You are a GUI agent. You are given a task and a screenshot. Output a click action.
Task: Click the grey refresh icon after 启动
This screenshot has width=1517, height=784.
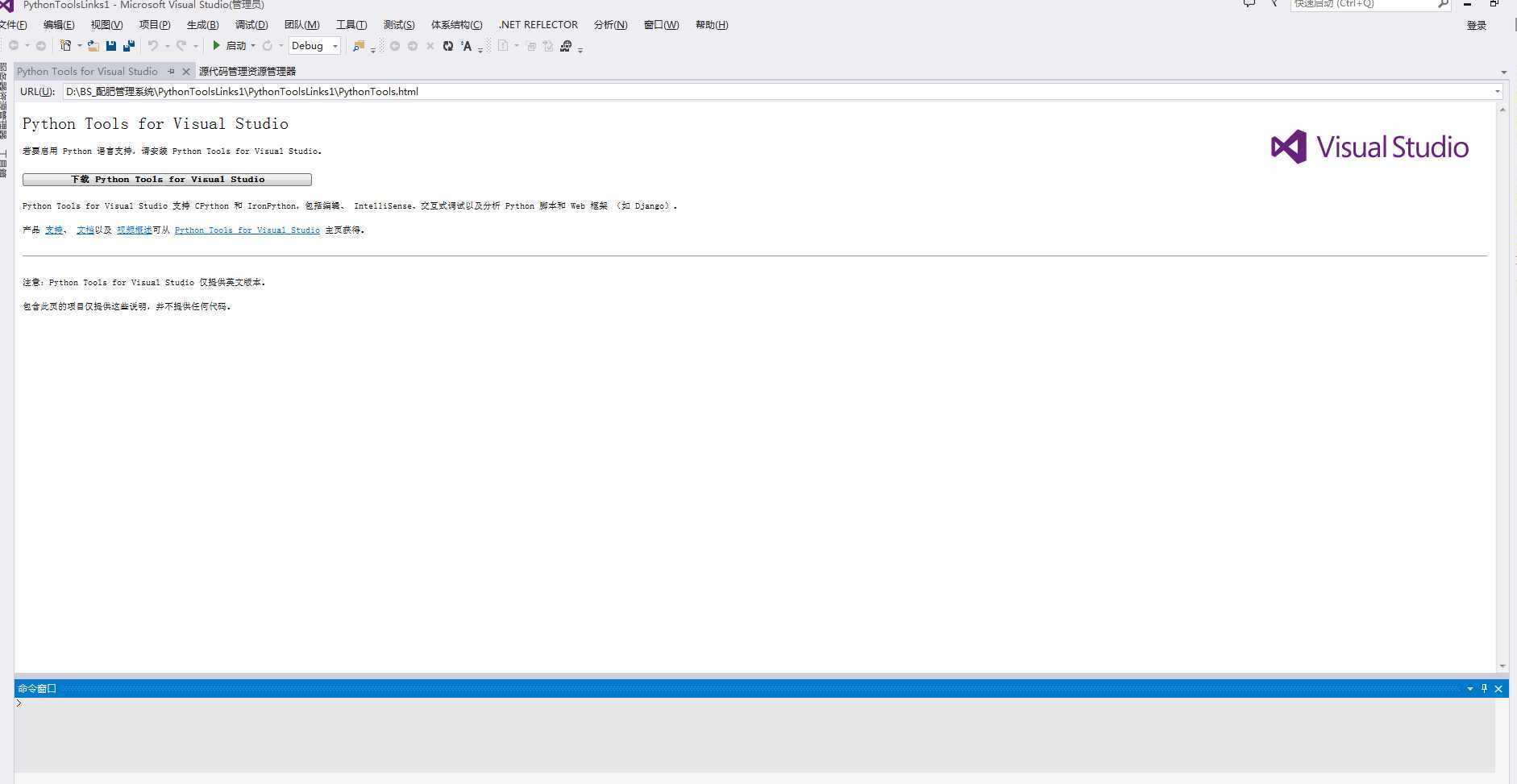click(x=268, y=46)
